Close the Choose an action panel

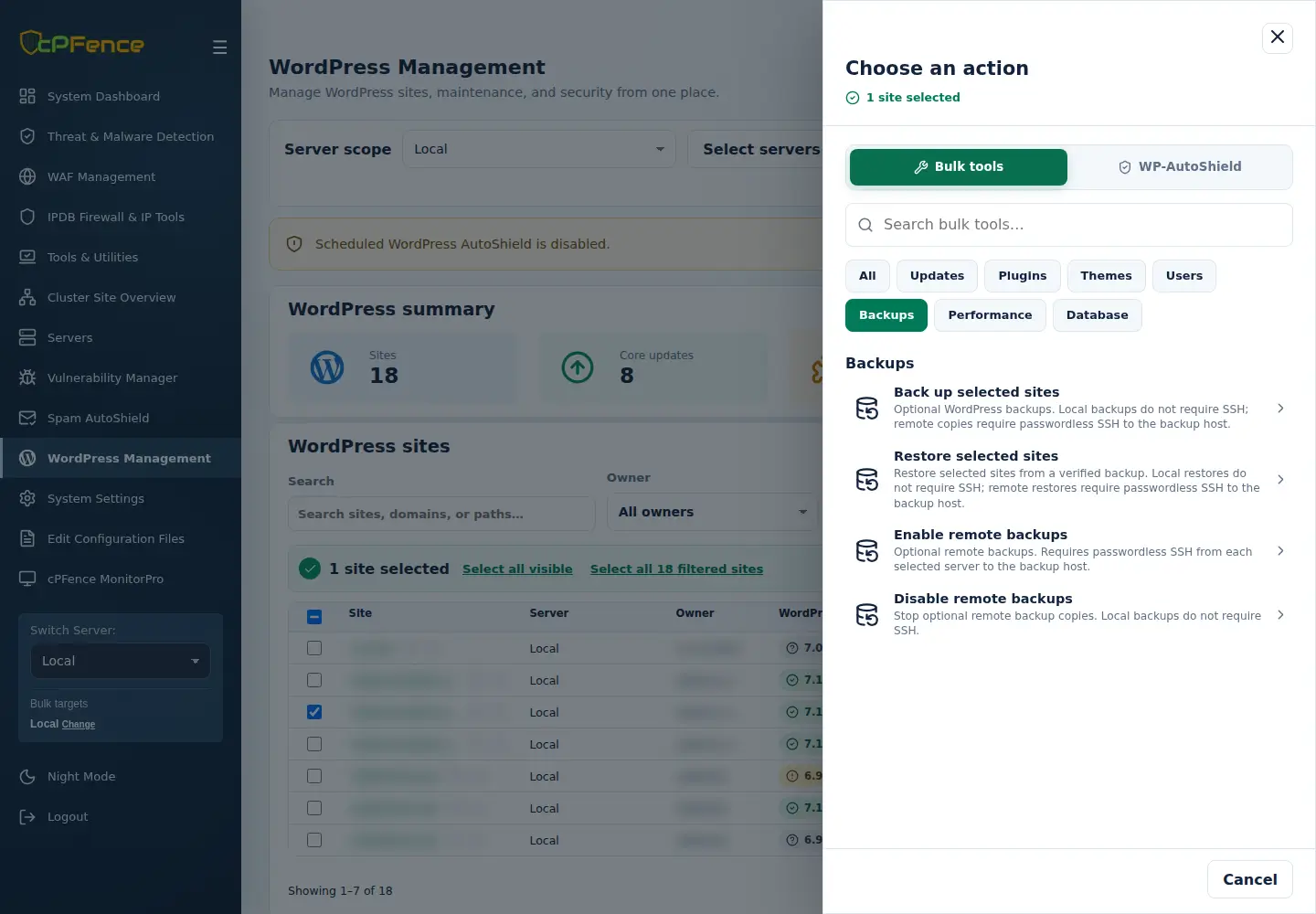click(x=1278, y=37)
